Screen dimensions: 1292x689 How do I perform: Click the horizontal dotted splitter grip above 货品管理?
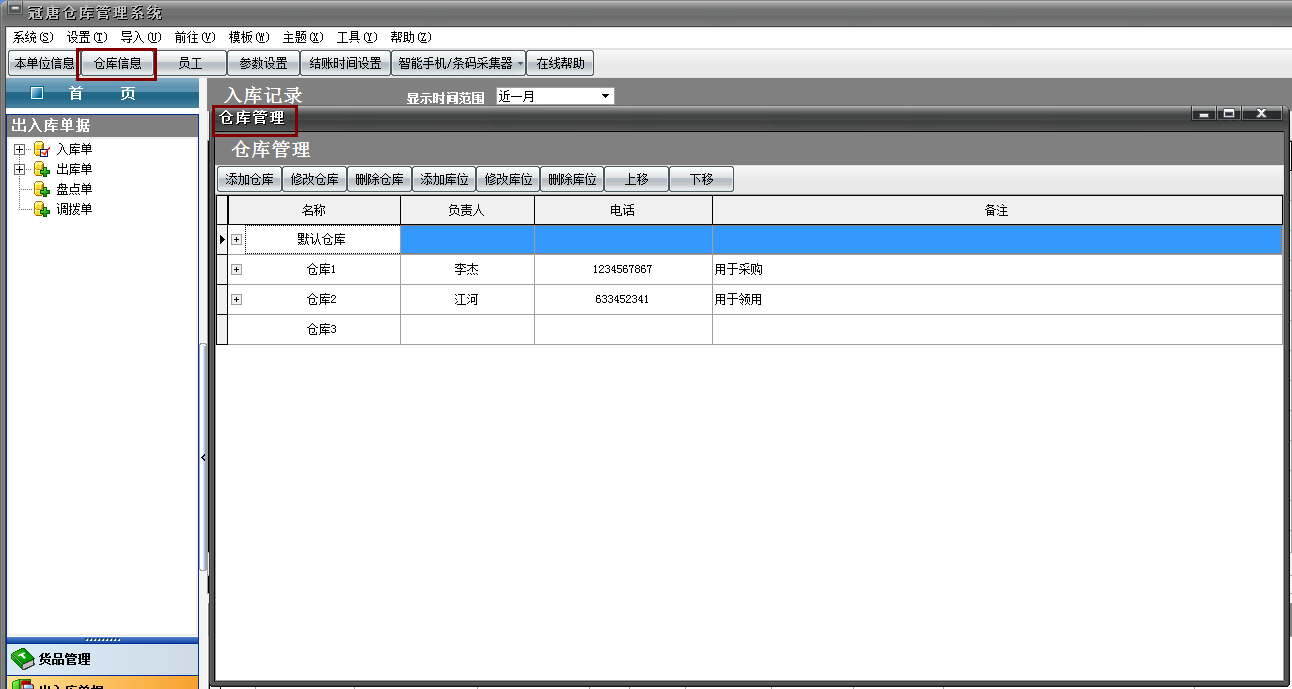click(x=102, y=640)
